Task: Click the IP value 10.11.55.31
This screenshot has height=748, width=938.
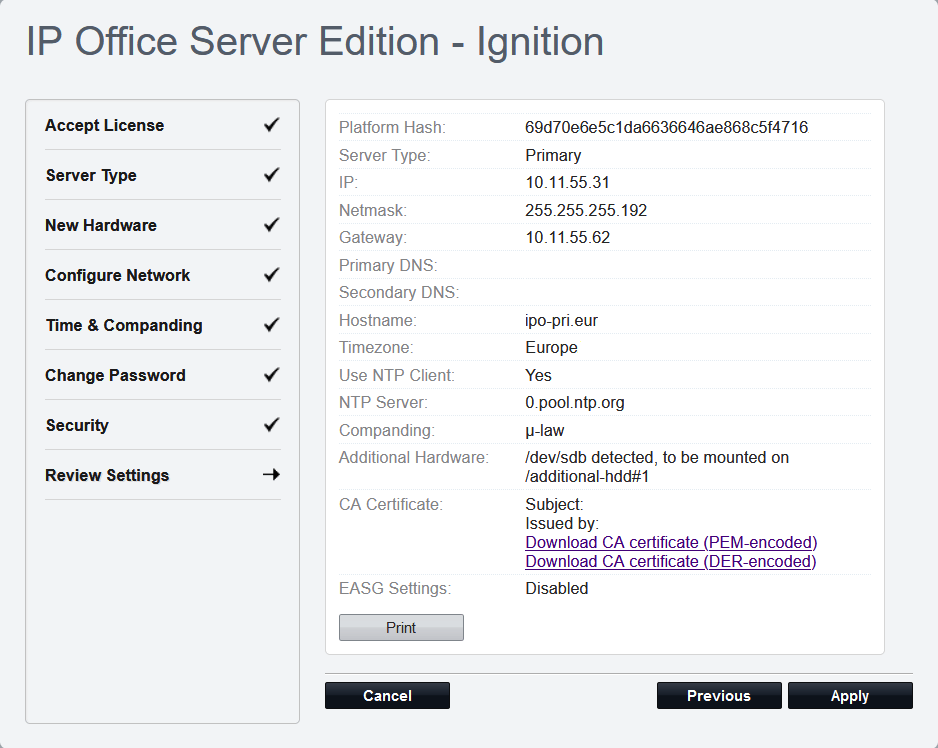Action: [x=567, y=183]
